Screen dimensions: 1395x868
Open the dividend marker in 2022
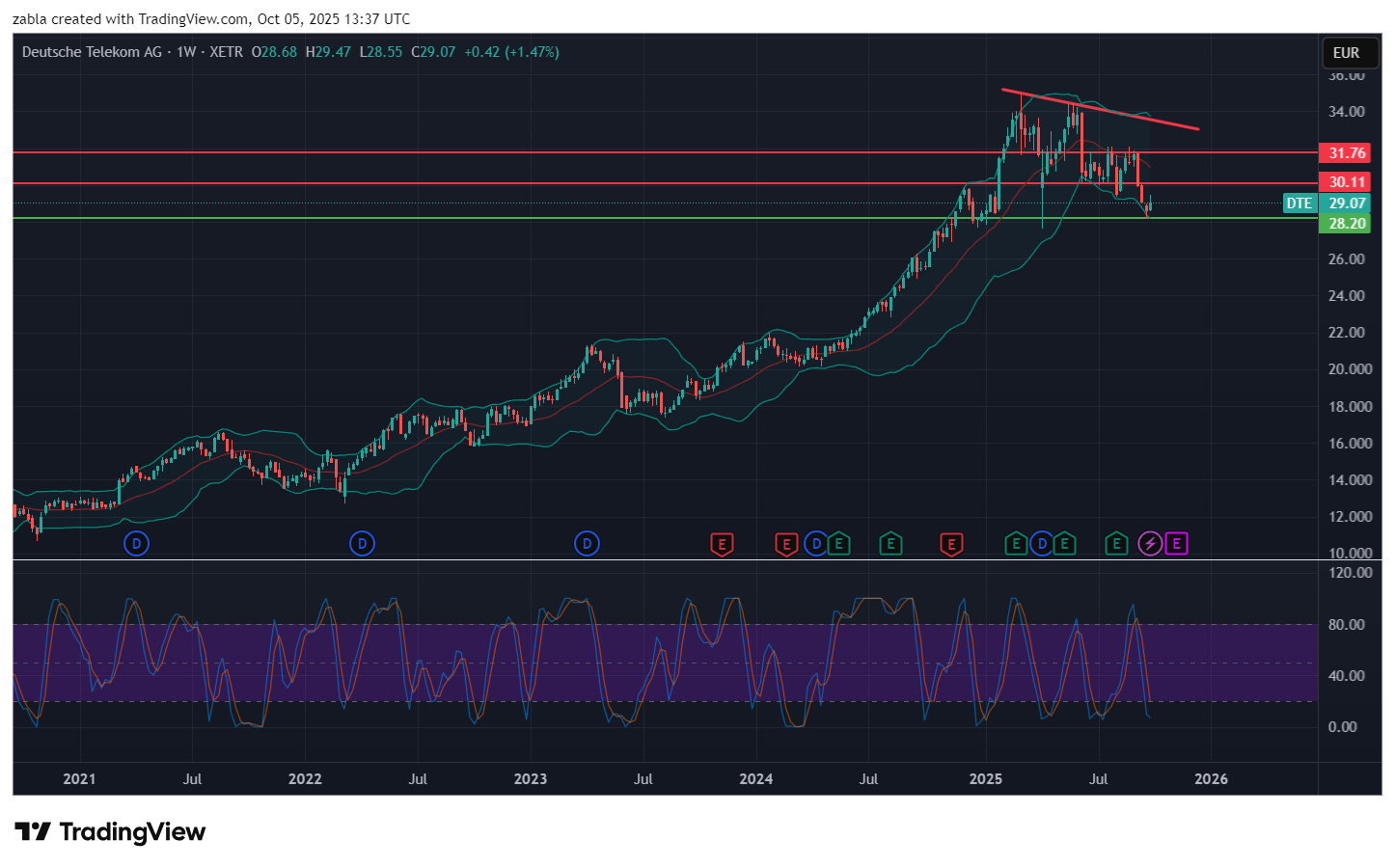(362, 544)
